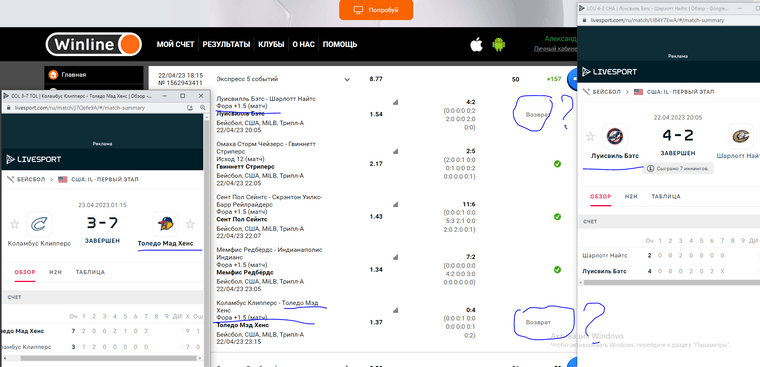The height and width of the screenshot is (367, 760).
Task: Click the orange Попробуй button
Action: [x=376, y=10]
